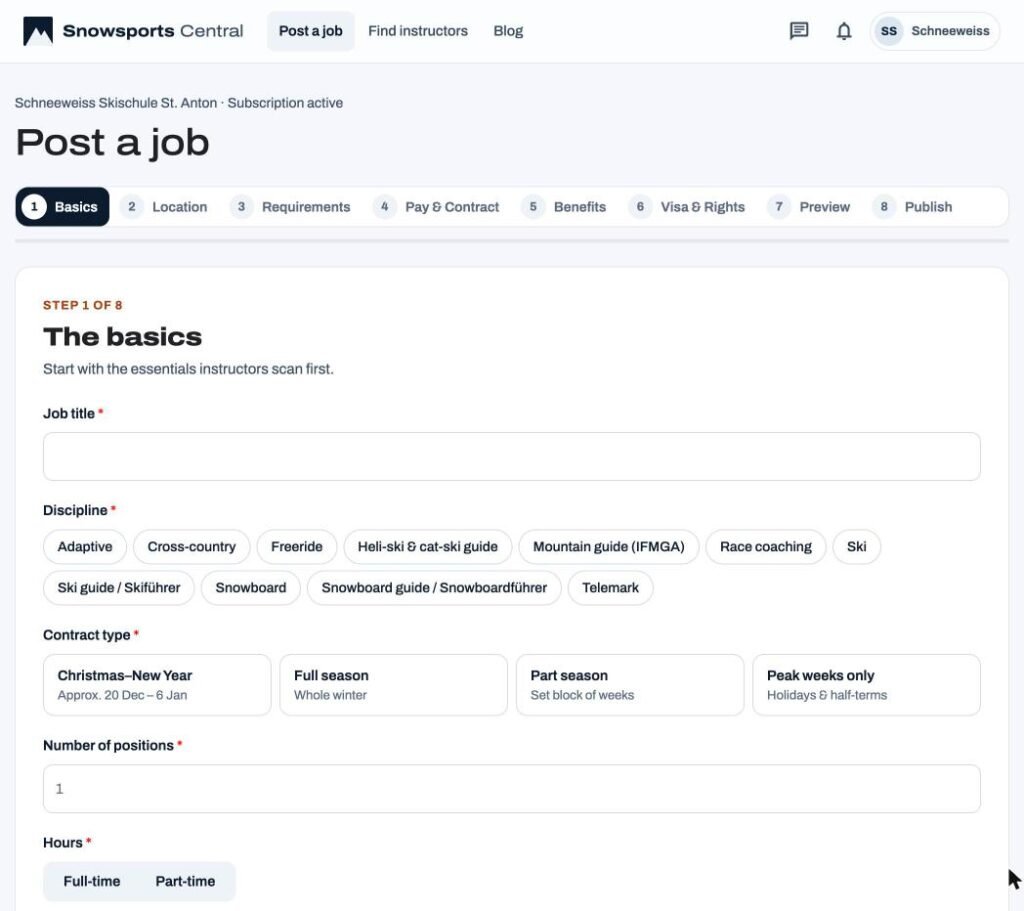Screen dimensions: 1024x911
Task: Open the Schneeweiss account menu
Action: click(935, 31)
